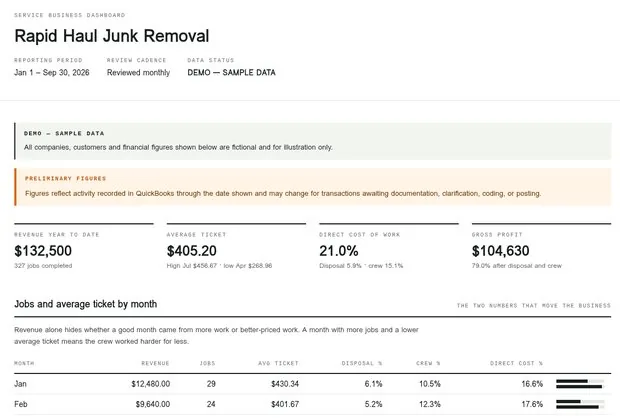Click the 'Average Ticket' label
This screenshot has width=620, height=418.
pos(197,235)
